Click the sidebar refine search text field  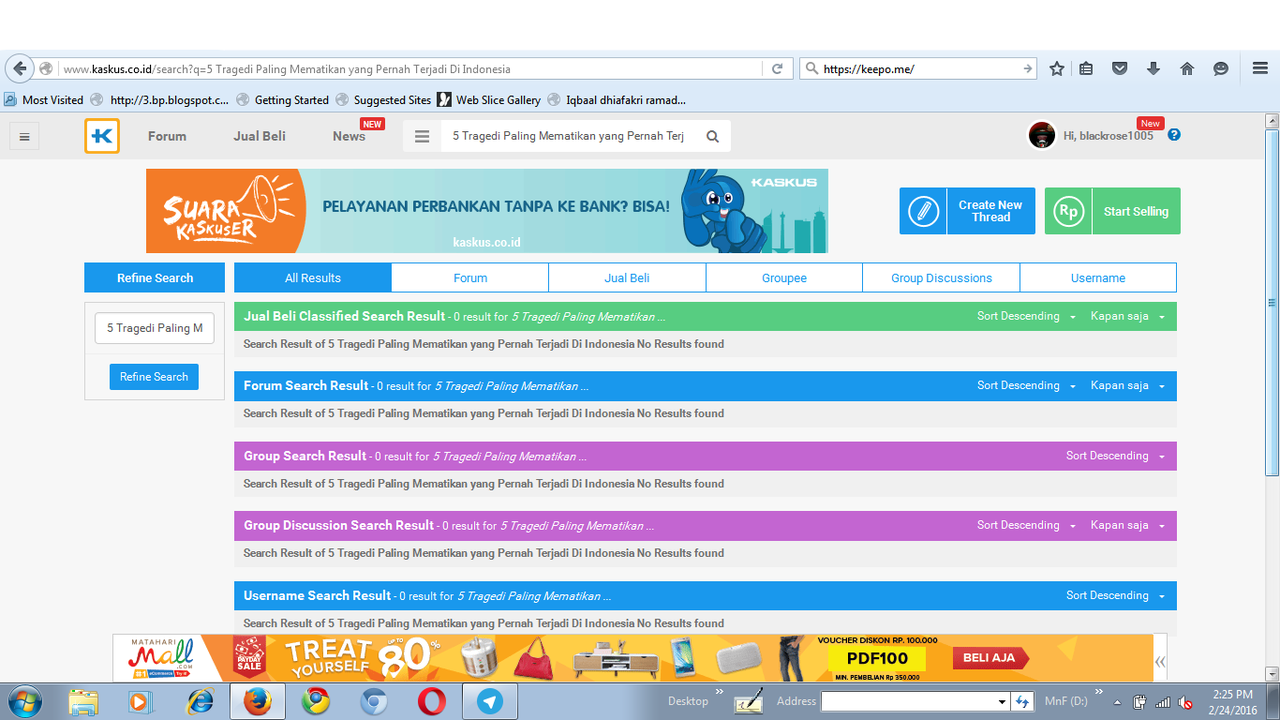pos(154,328)
